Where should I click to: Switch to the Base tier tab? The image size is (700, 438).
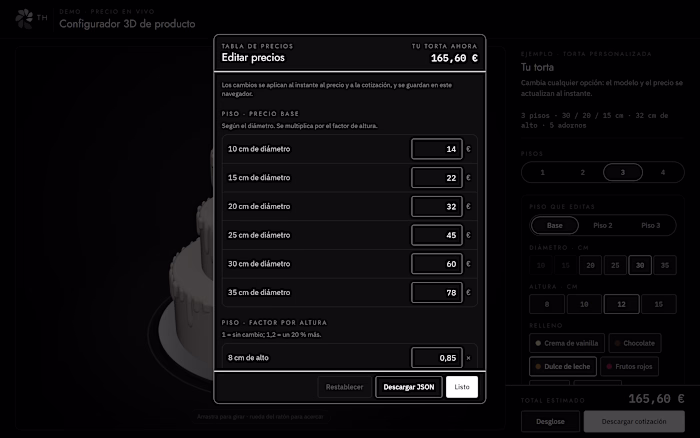click(x=554, y=225)
